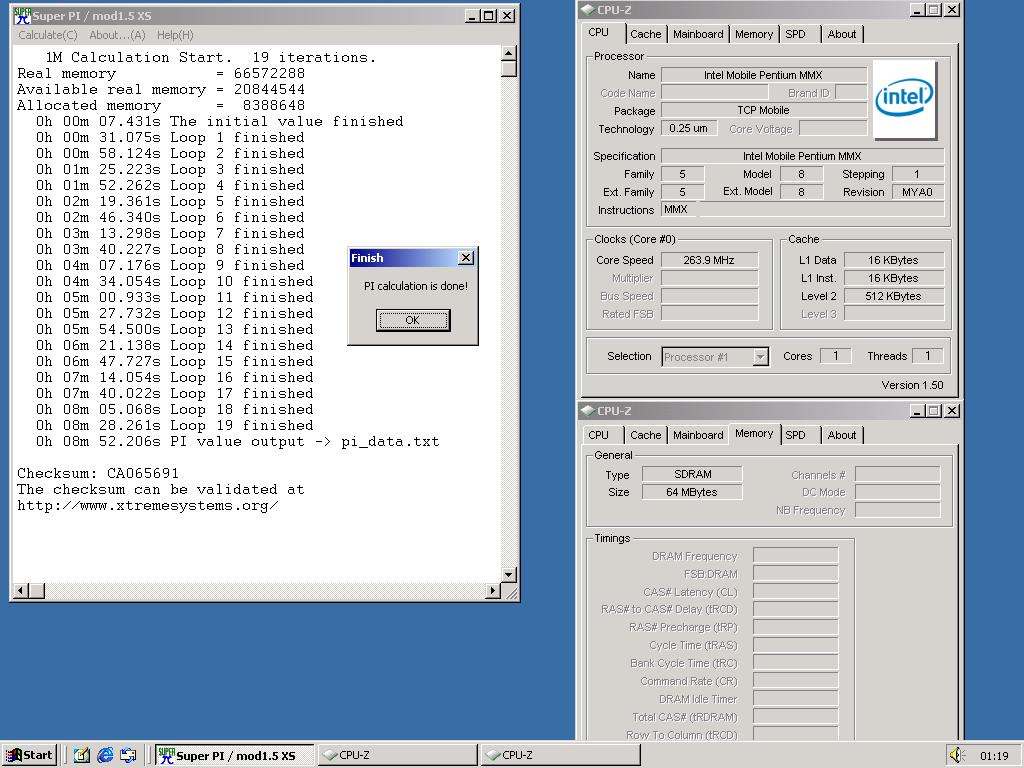Screen dimensions: 1024x768
Task: Click the xtremesystems.org URL text
Action: pos(148,505)
